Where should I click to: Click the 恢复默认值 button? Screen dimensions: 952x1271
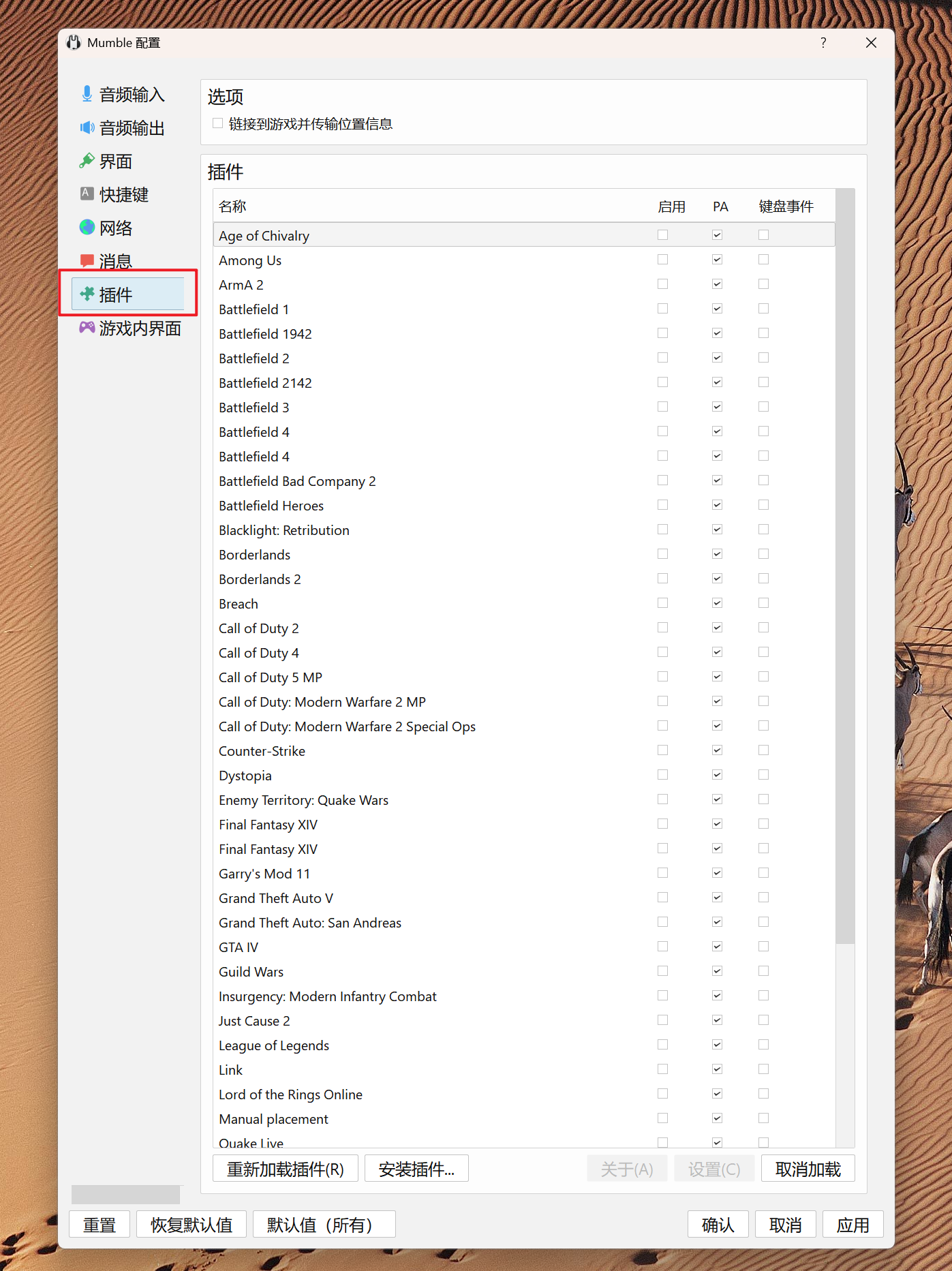click(x=191, y=1225)
